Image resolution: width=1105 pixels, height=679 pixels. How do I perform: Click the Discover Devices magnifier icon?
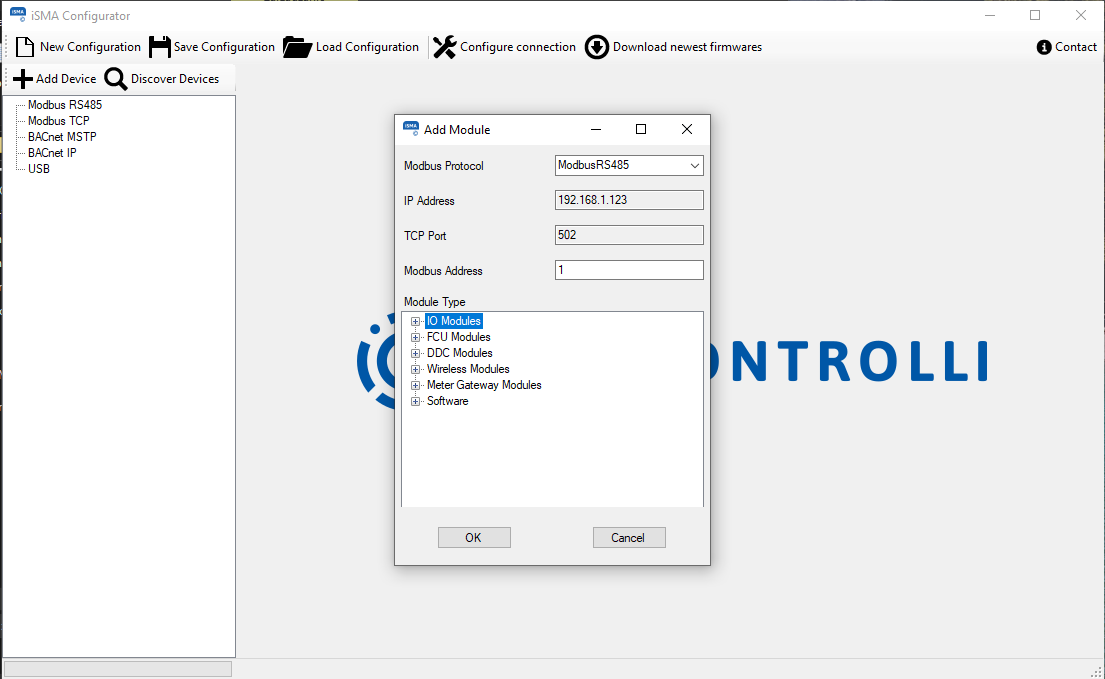pyautogui.click(x=115, y=79)
